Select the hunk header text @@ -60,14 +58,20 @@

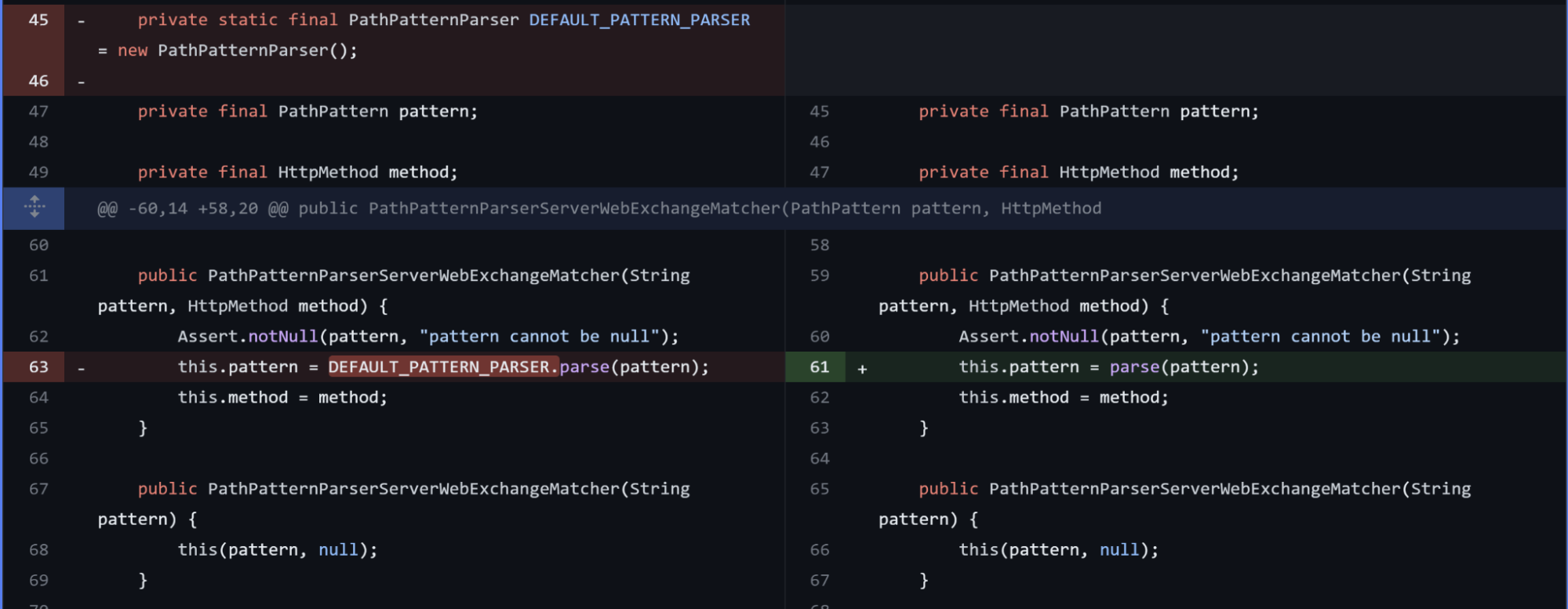pos(192,209)
